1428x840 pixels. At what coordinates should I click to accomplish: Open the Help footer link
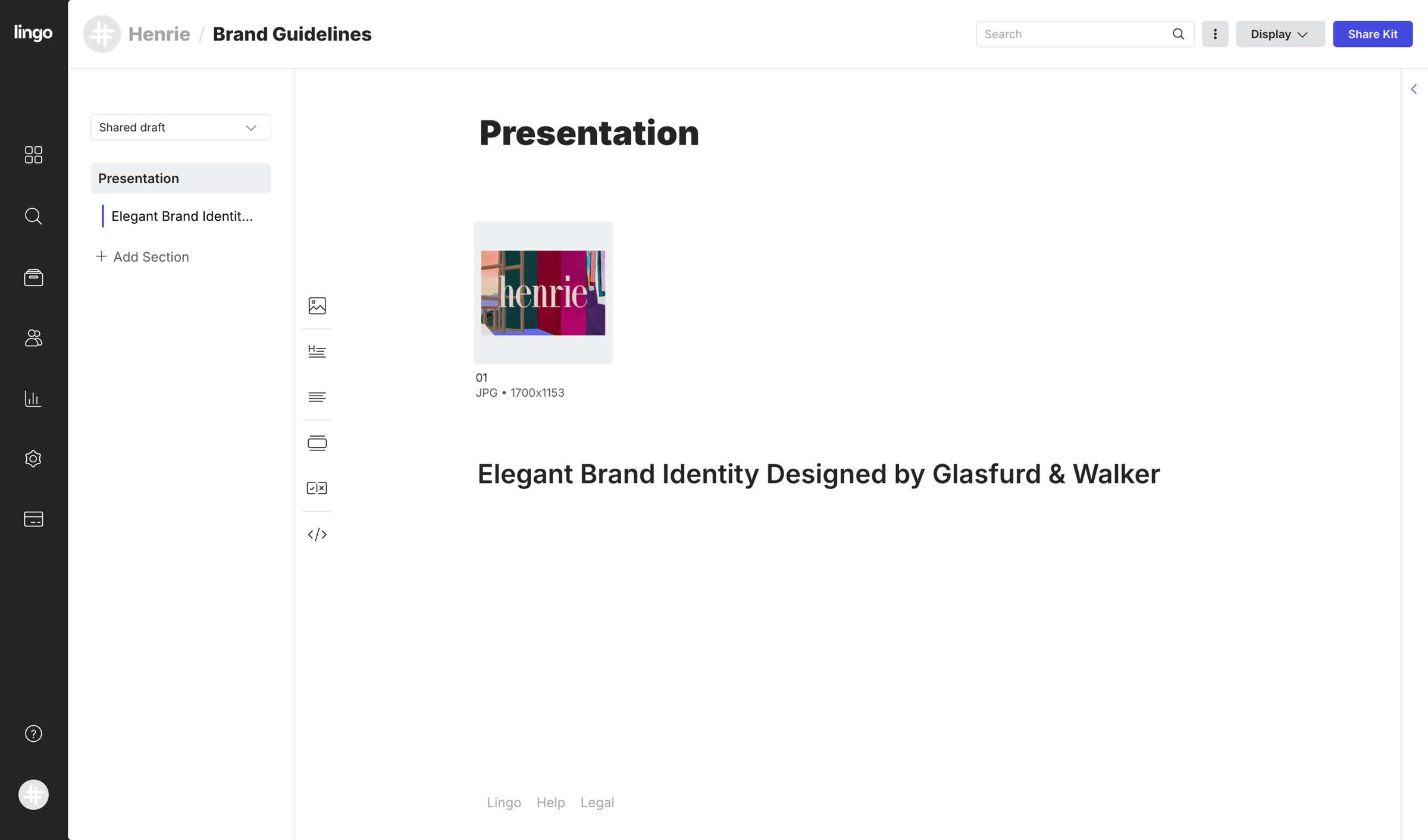[551, 803]
